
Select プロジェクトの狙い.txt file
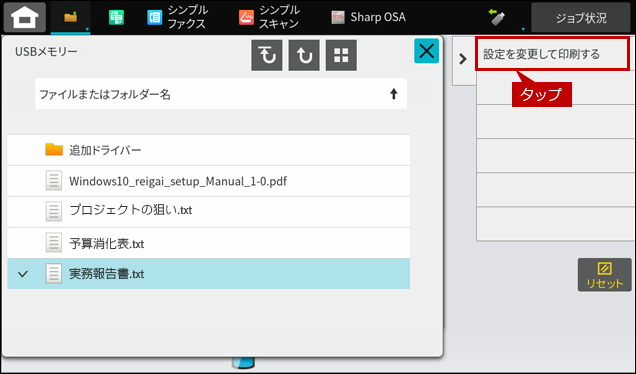pos(208,212)
